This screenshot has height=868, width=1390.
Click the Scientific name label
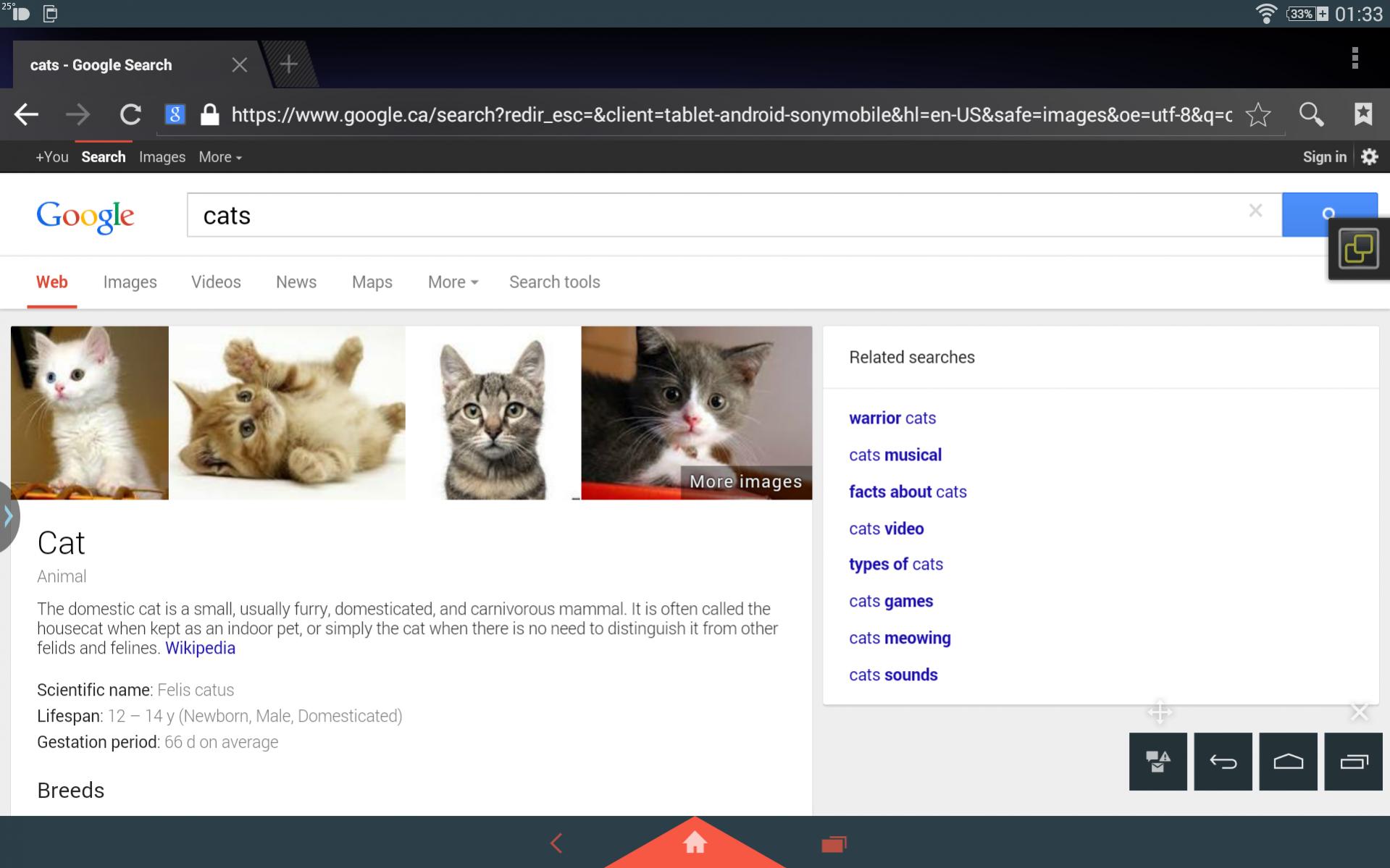pos(95,690)
